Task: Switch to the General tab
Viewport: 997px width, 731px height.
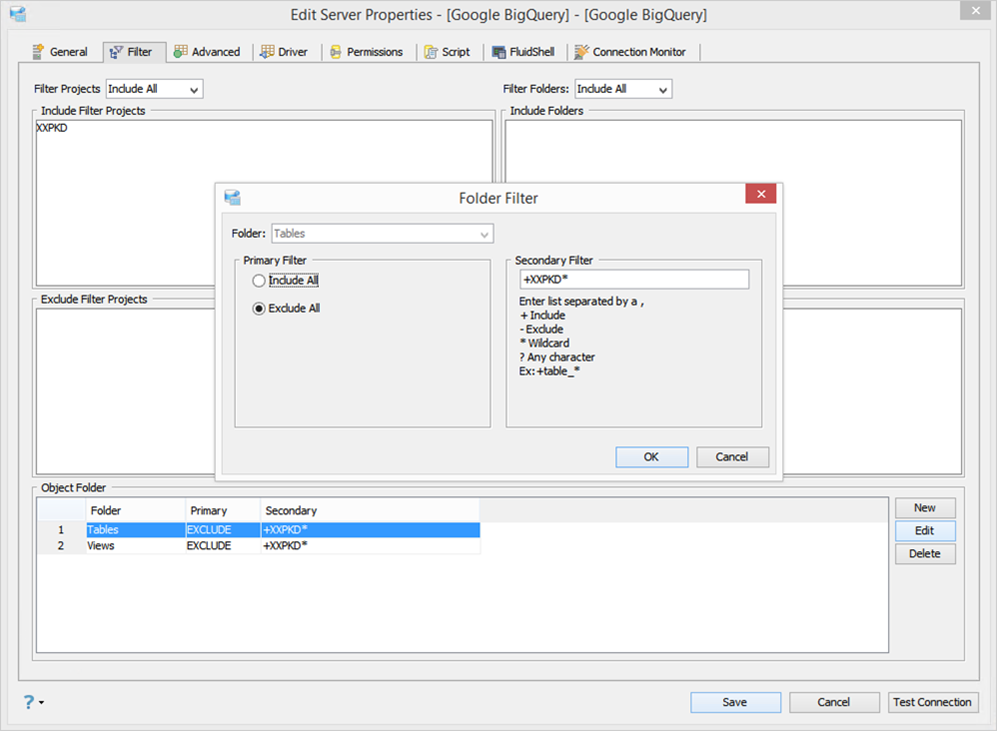Action: pos(60,52)
